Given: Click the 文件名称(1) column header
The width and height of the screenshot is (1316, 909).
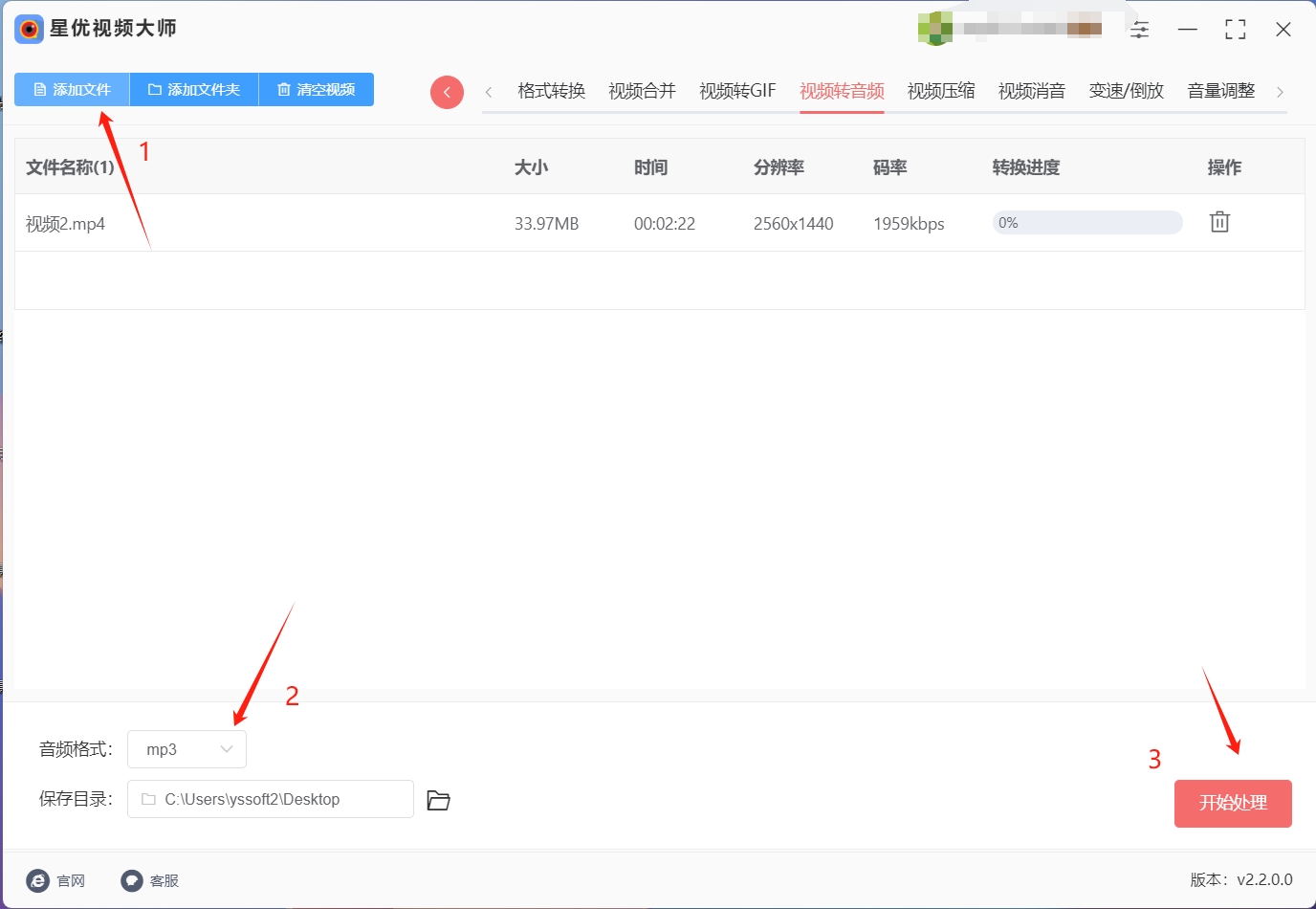Looking at the screenshot, I should pyautogui.click(x=70, y=167).
